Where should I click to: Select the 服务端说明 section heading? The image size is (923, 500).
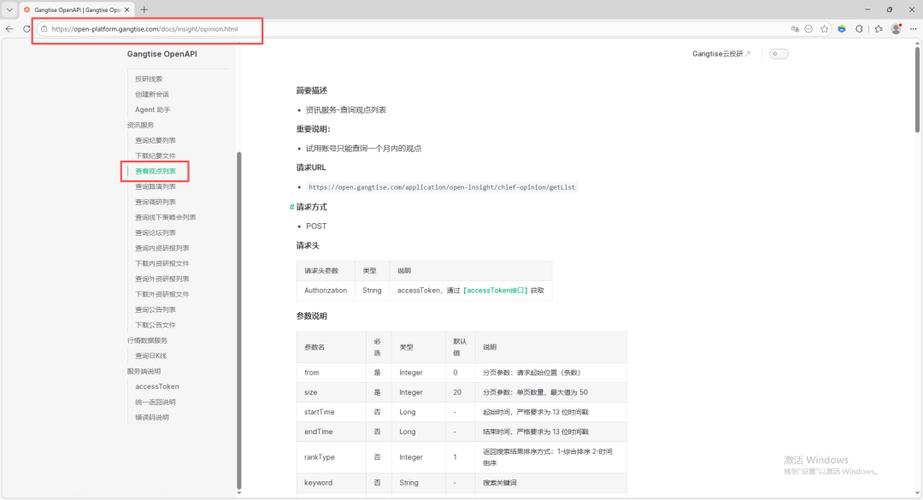pos(144,371)
